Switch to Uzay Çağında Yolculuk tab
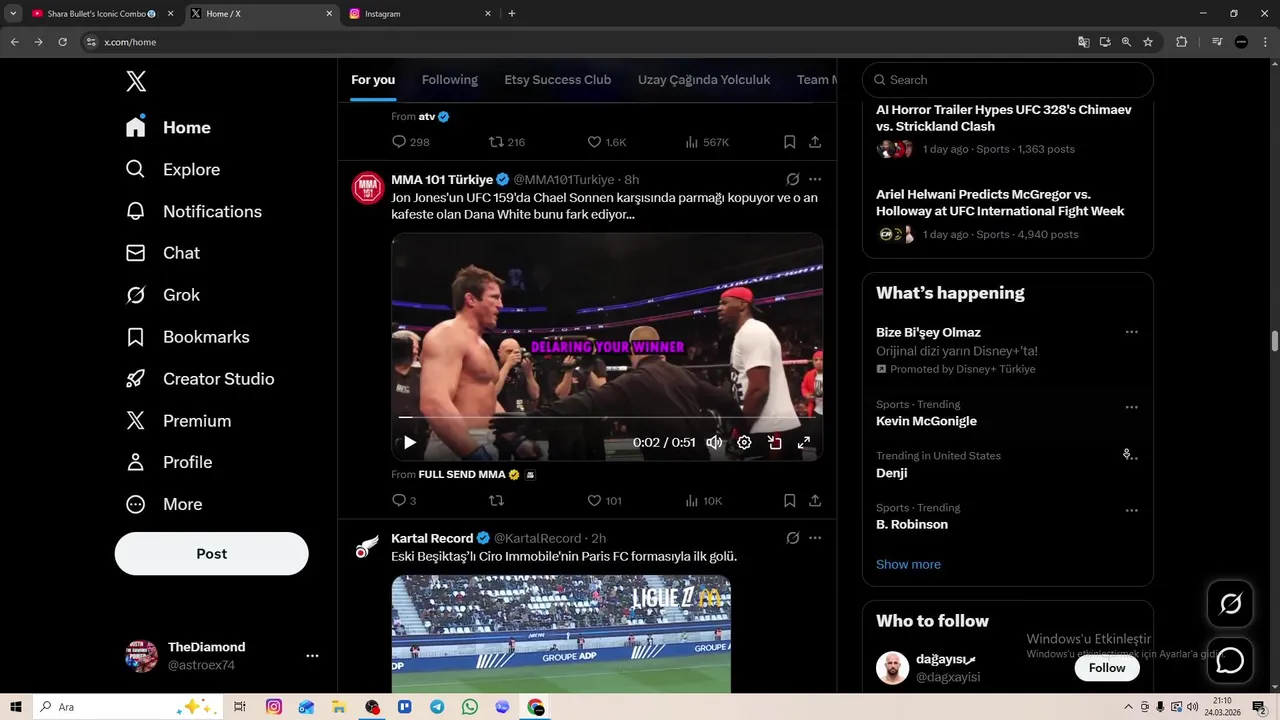 tap(704, 80)
